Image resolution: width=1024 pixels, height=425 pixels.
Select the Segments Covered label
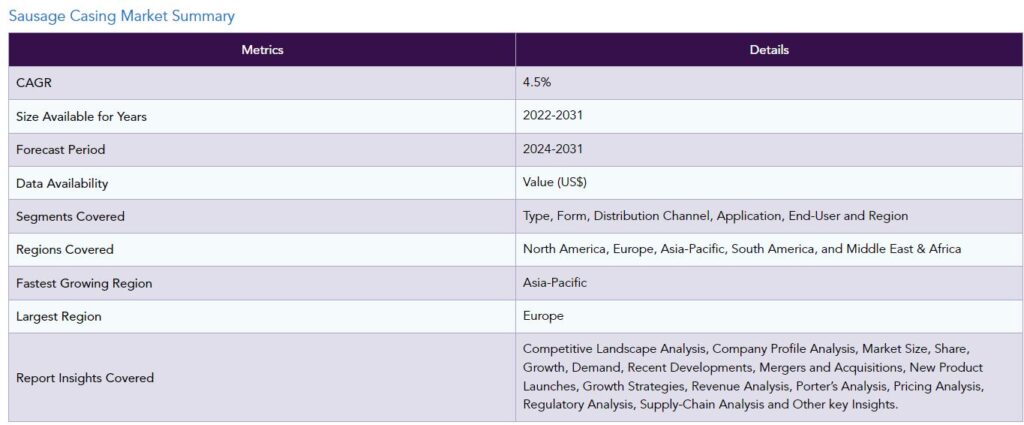coord(70,217)
